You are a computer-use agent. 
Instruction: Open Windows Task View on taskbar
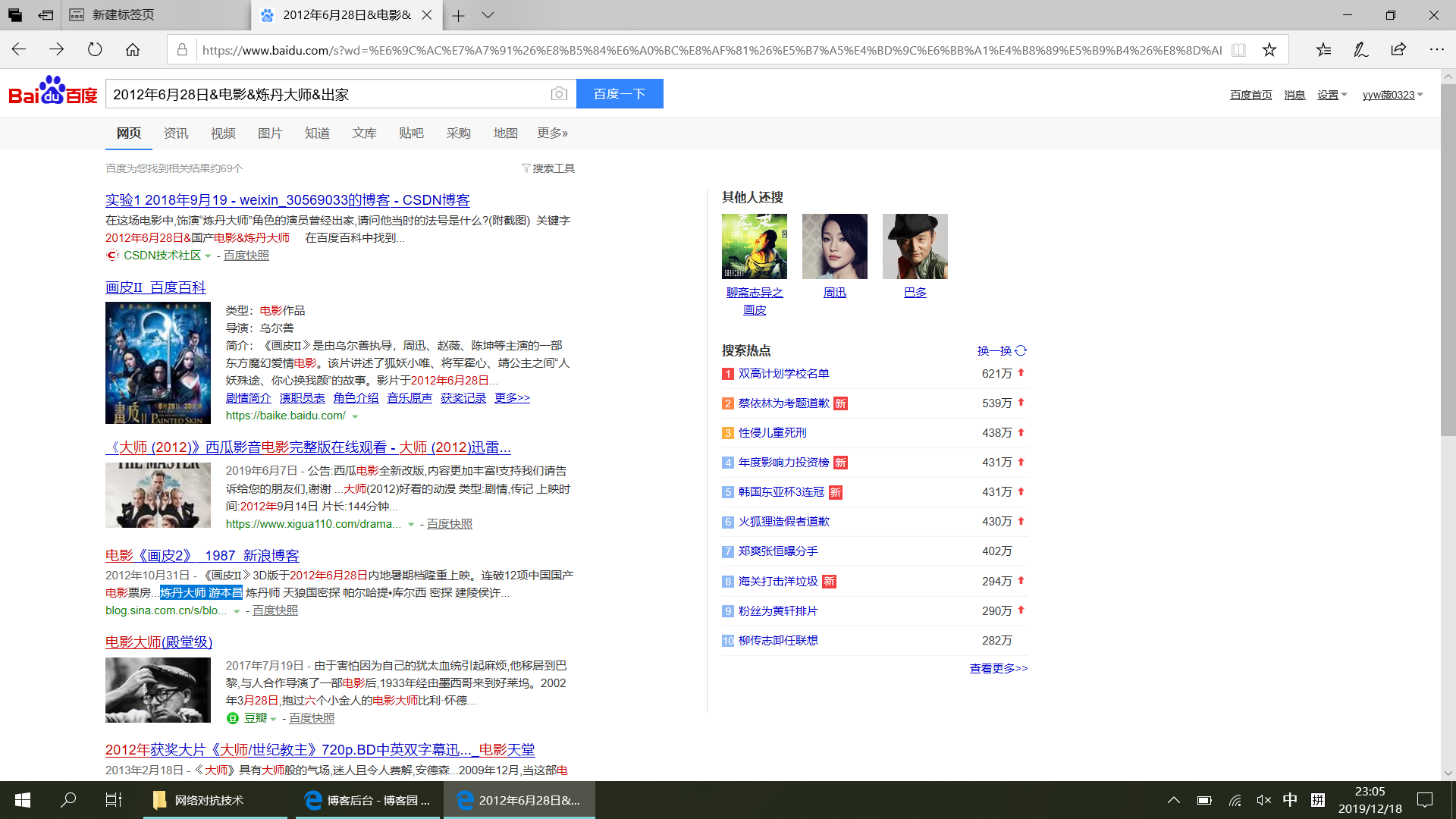(113, 800)
